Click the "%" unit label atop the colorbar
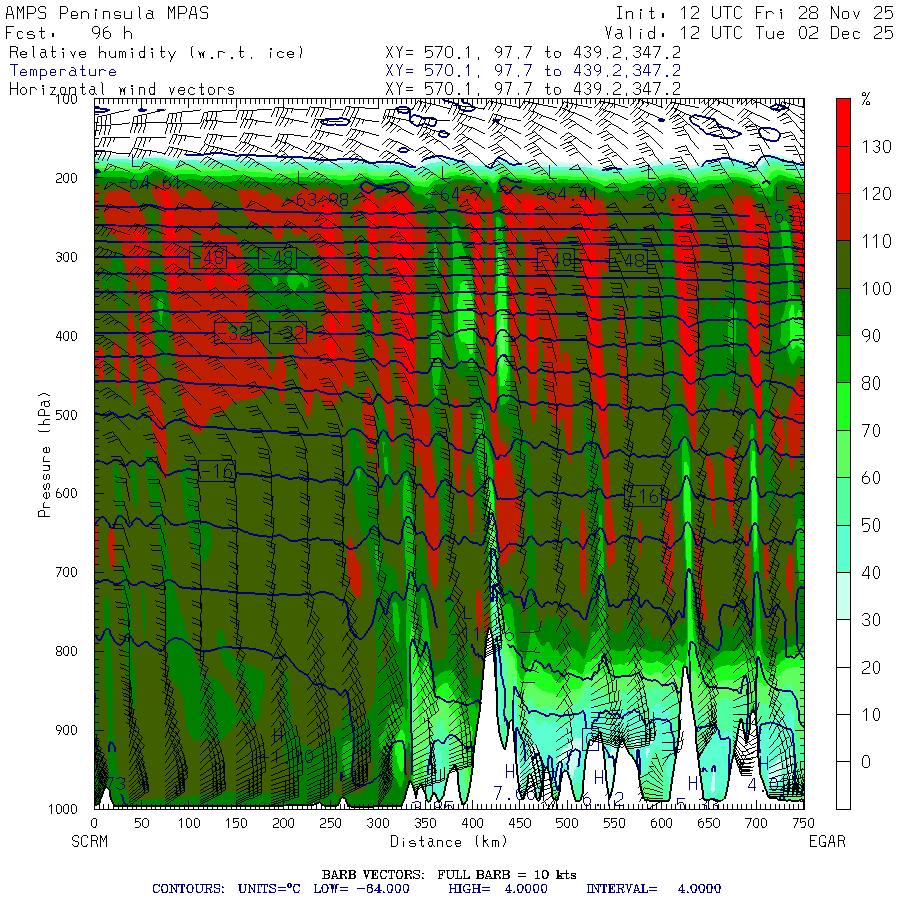The height and width of the screenshot is (900, 900). pyautogui.click(x=866, y=100)
